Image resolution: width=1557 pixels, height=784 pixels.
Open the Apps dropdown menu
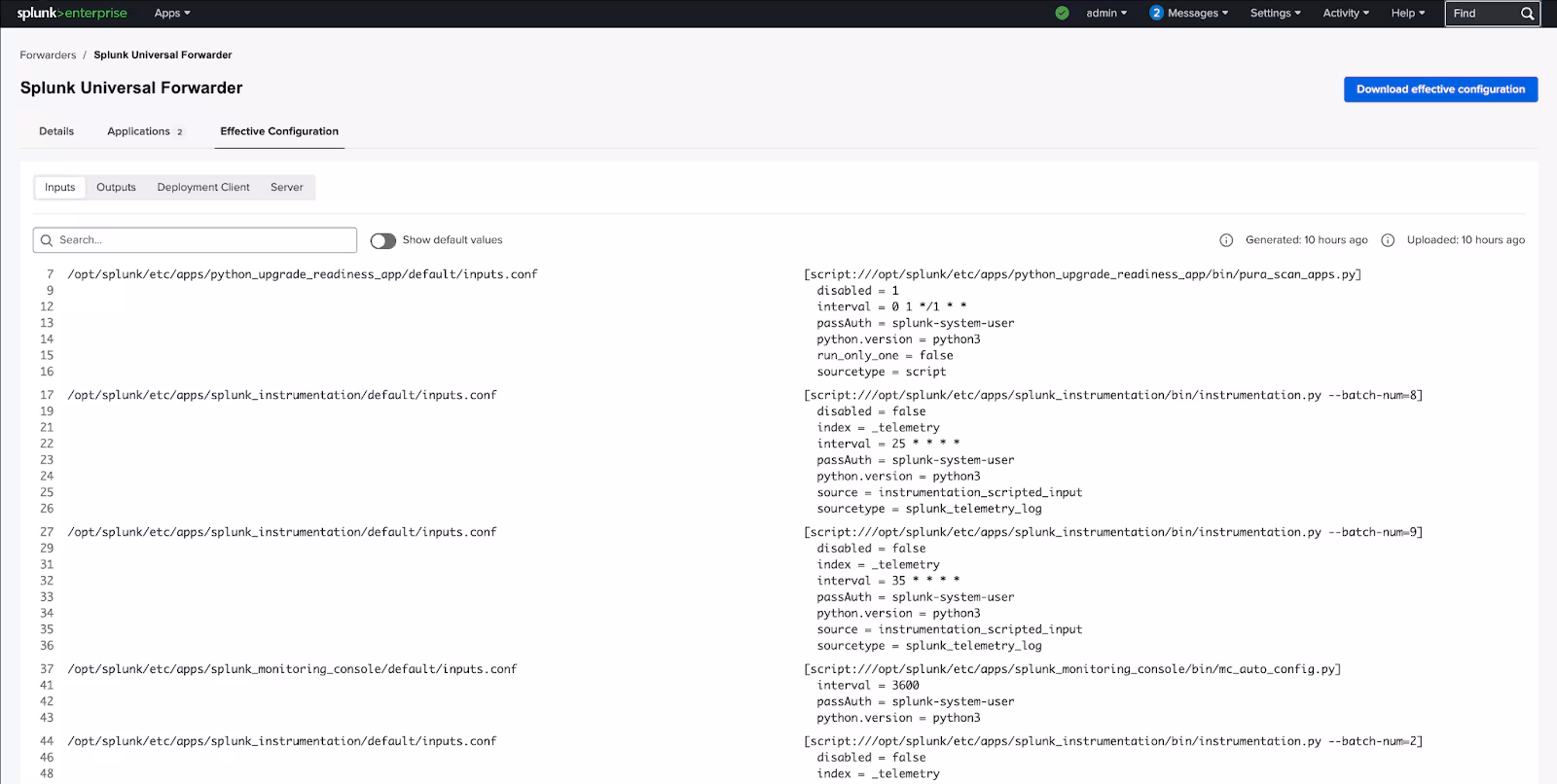pyautogui.click(x=172, y=14)
